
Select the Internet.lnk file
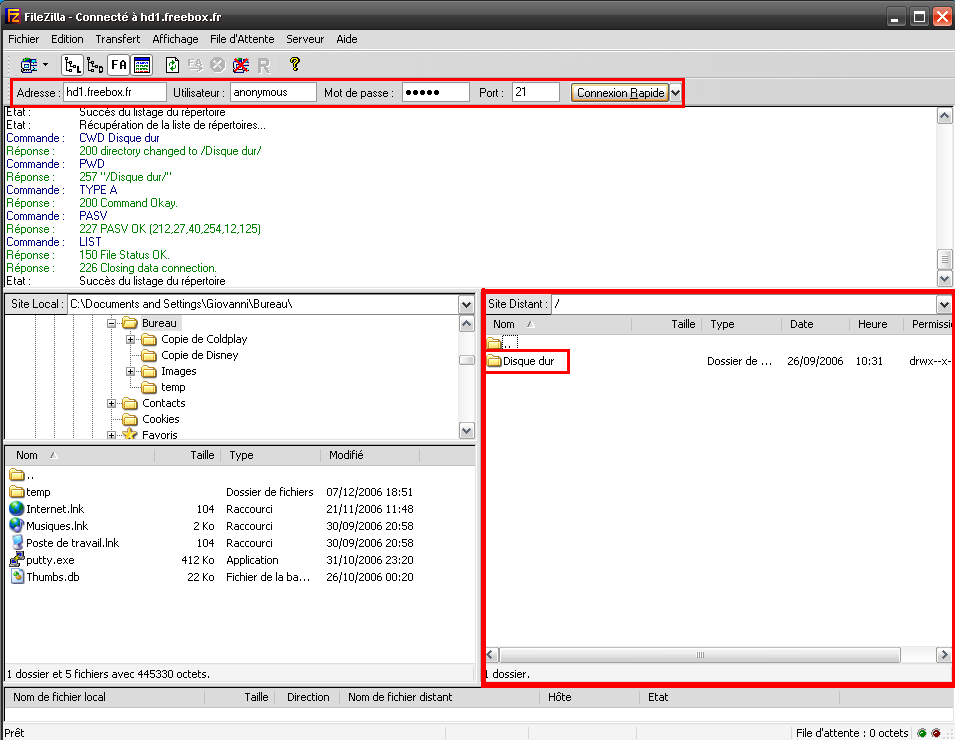click(x=55, y=509)
